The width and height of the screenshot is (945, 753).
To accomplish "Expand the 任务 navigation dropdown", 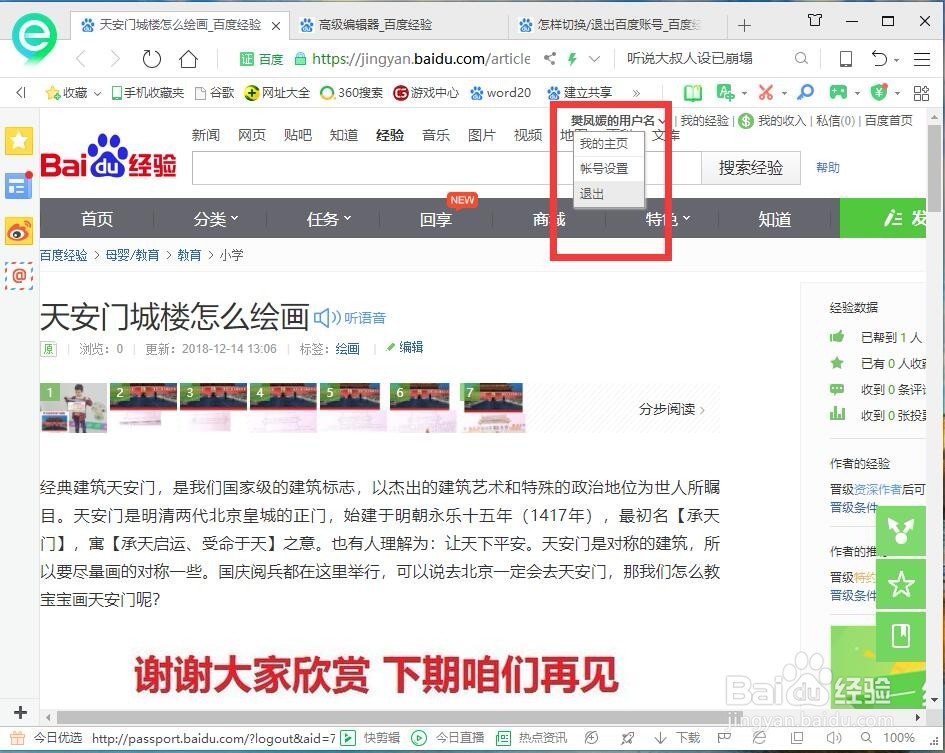I will click(x=328, y=219).
